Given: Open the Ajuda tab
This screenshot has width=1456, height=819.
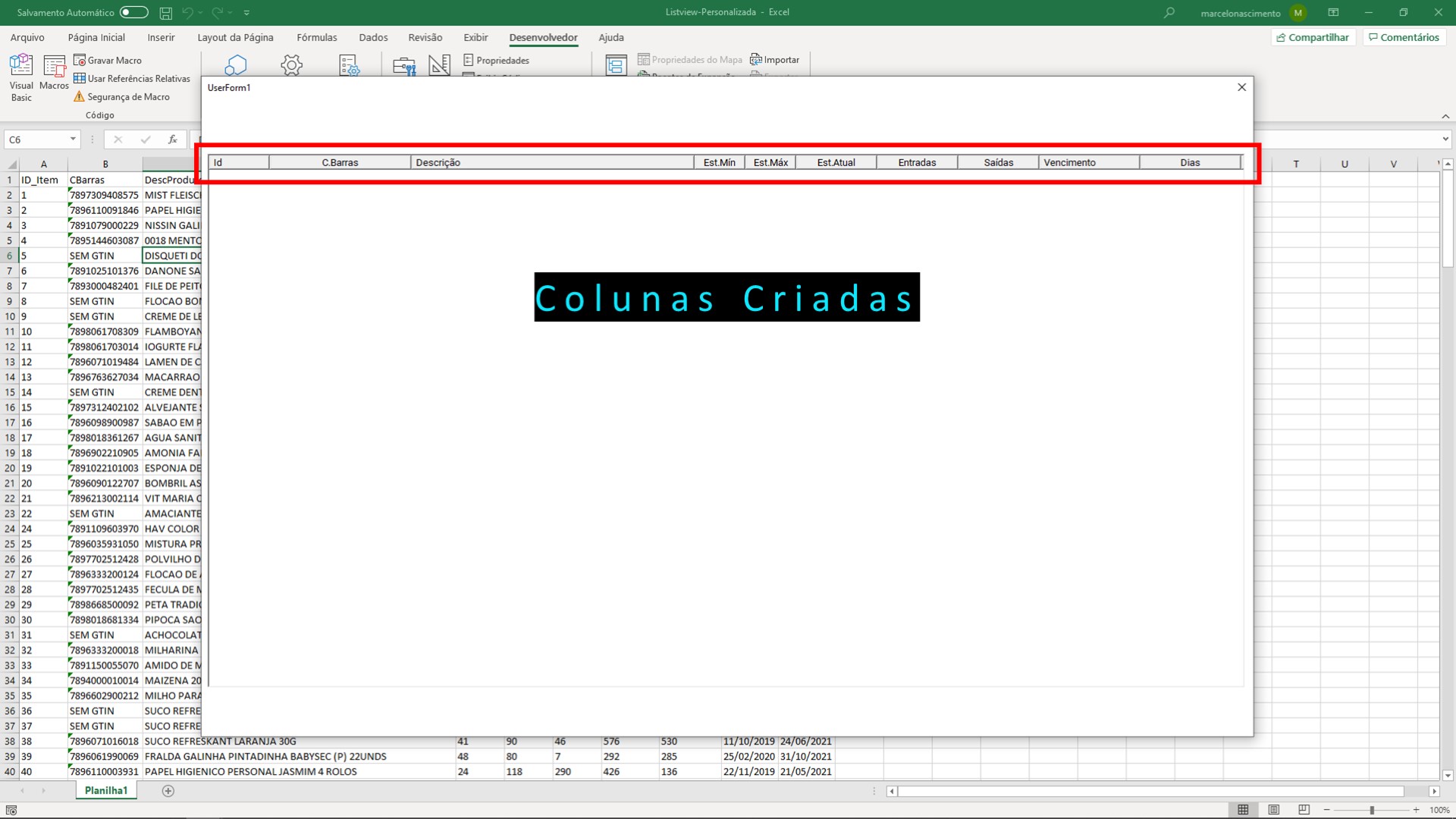Looking at the screenshot, I should coord(611,37).
